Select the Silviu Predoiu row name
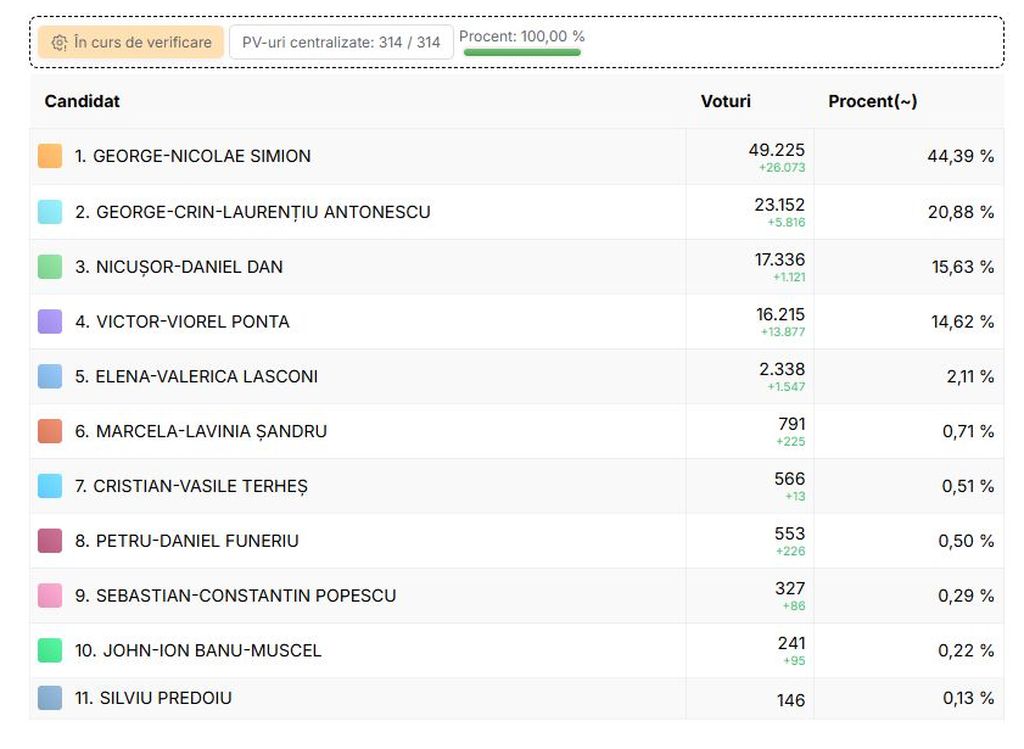Viewport: 1024px width, 749px height. pyautogui.click(x=153, y=698)
